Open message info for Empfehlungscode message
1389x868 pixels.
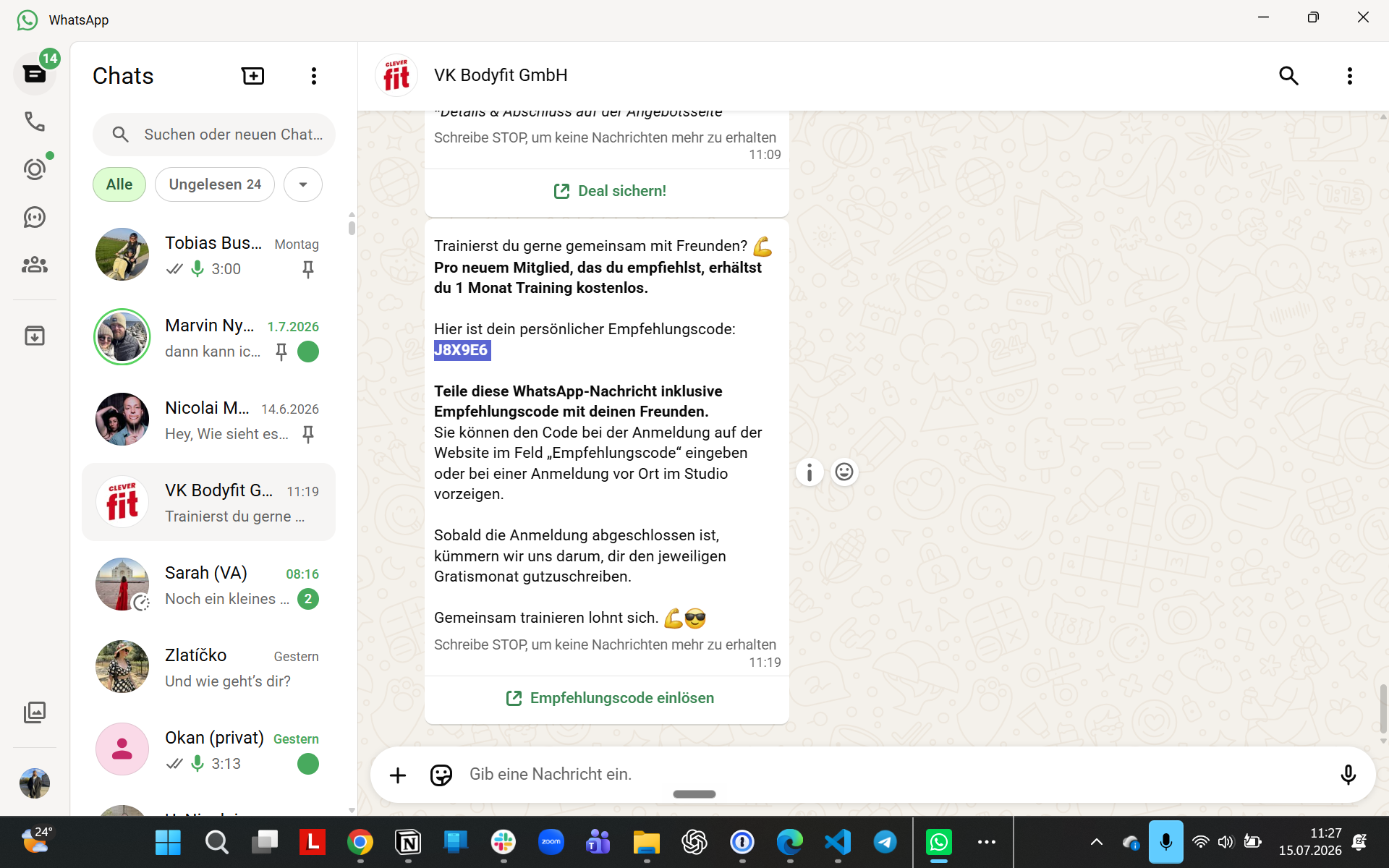[x=810, y=472]
